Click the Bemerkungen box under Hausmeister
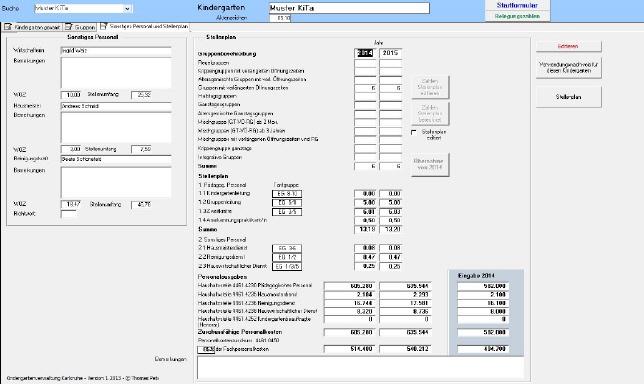644x384 pixels. (x=116, y=127)
